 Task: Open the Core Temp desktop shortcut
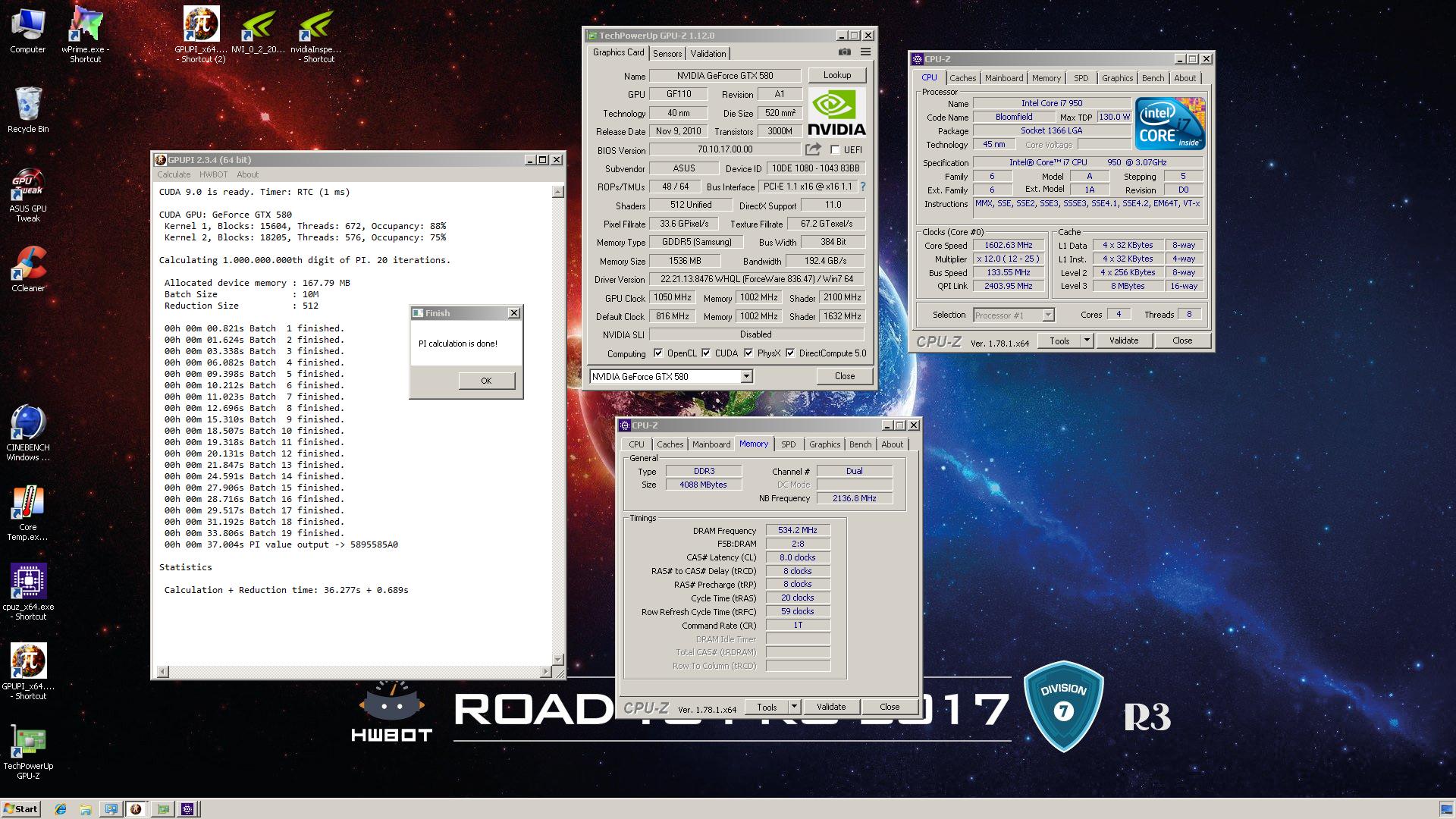(x=28, y=513)
